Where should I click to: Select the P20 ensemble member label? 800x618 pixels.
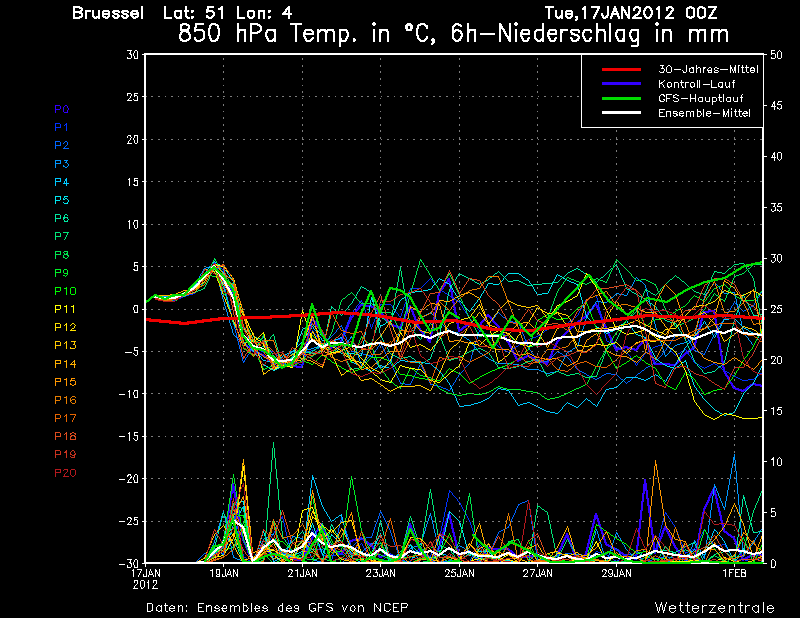[x=65, y=472]
